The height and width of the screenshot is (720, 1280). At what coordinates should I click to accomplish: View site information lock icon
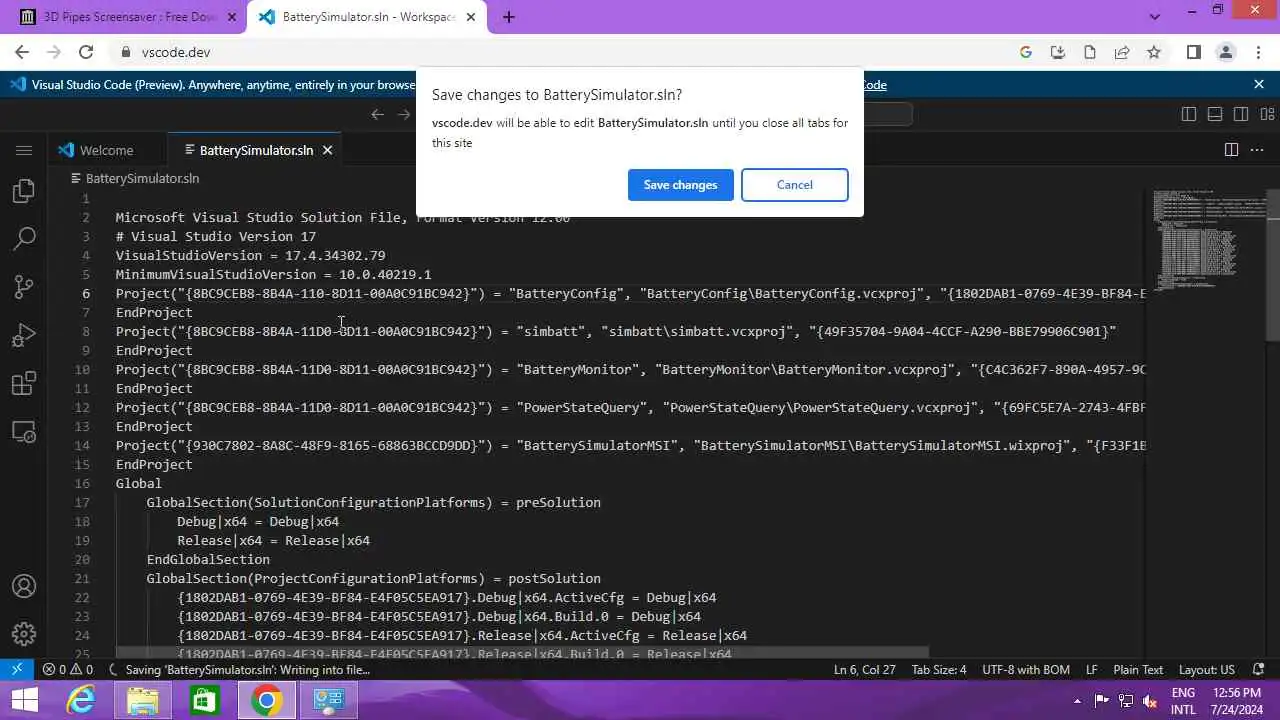click(126, 52)
